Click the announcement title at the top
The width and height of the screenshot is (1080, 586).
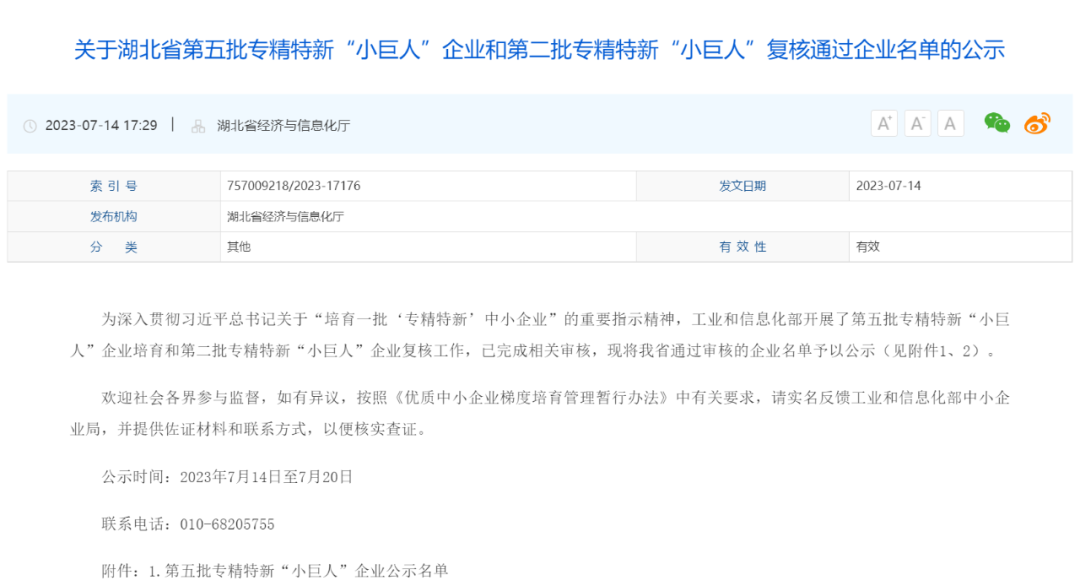click(540, 48)
